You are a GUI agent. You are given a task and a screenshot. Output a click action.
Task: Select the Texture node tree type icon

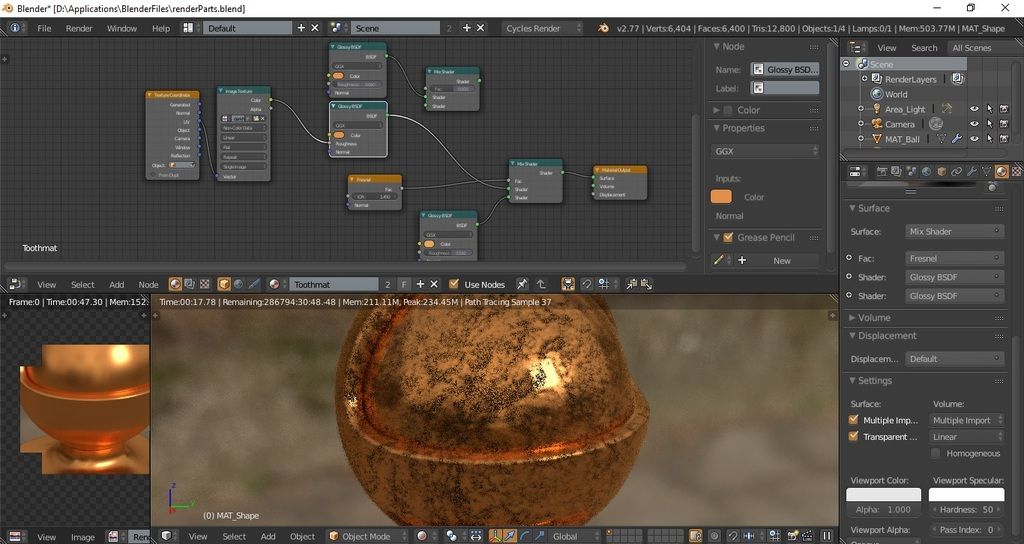tap(204, 284)
